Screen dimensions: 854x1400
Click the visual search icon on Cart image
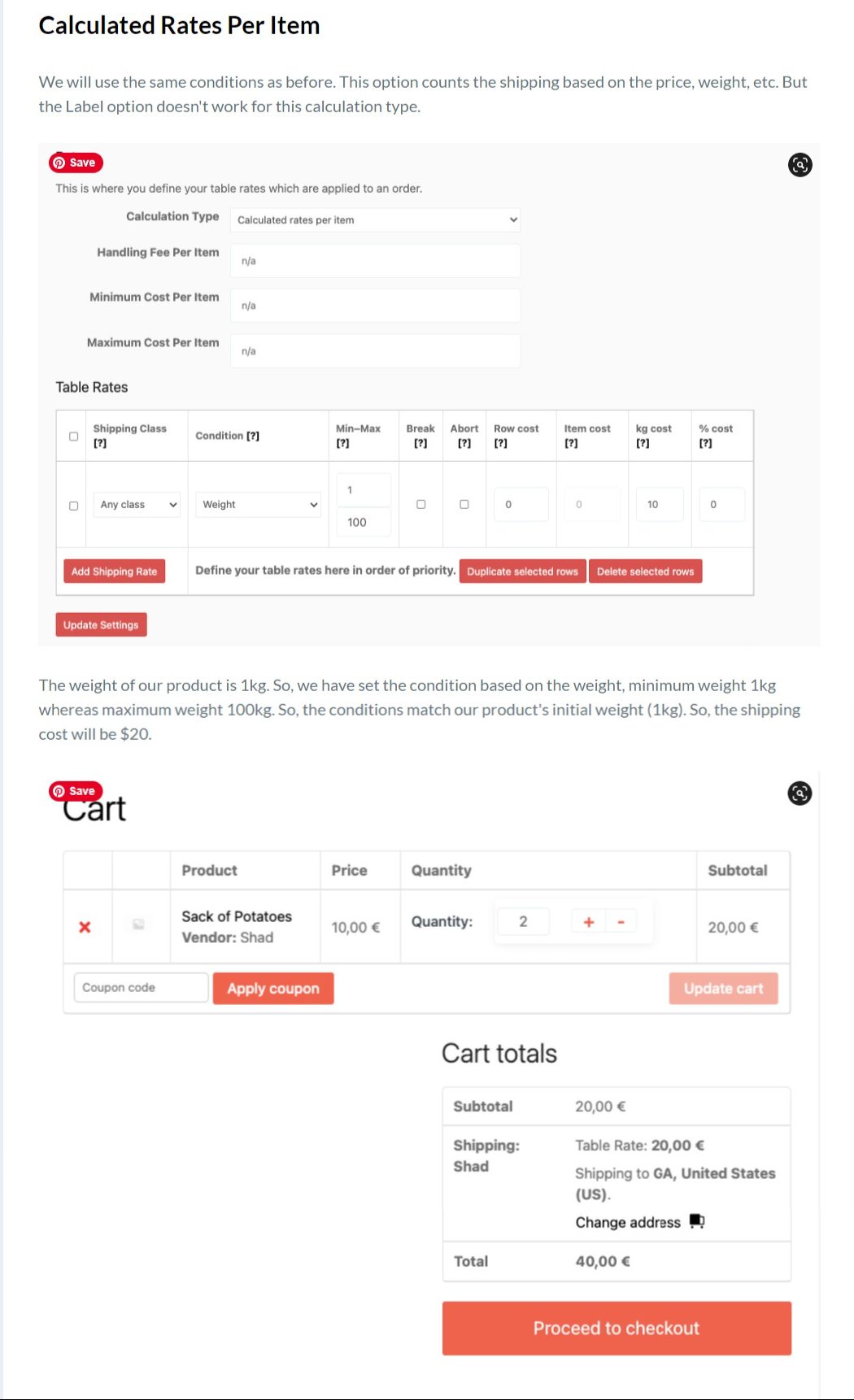(800, 793)
